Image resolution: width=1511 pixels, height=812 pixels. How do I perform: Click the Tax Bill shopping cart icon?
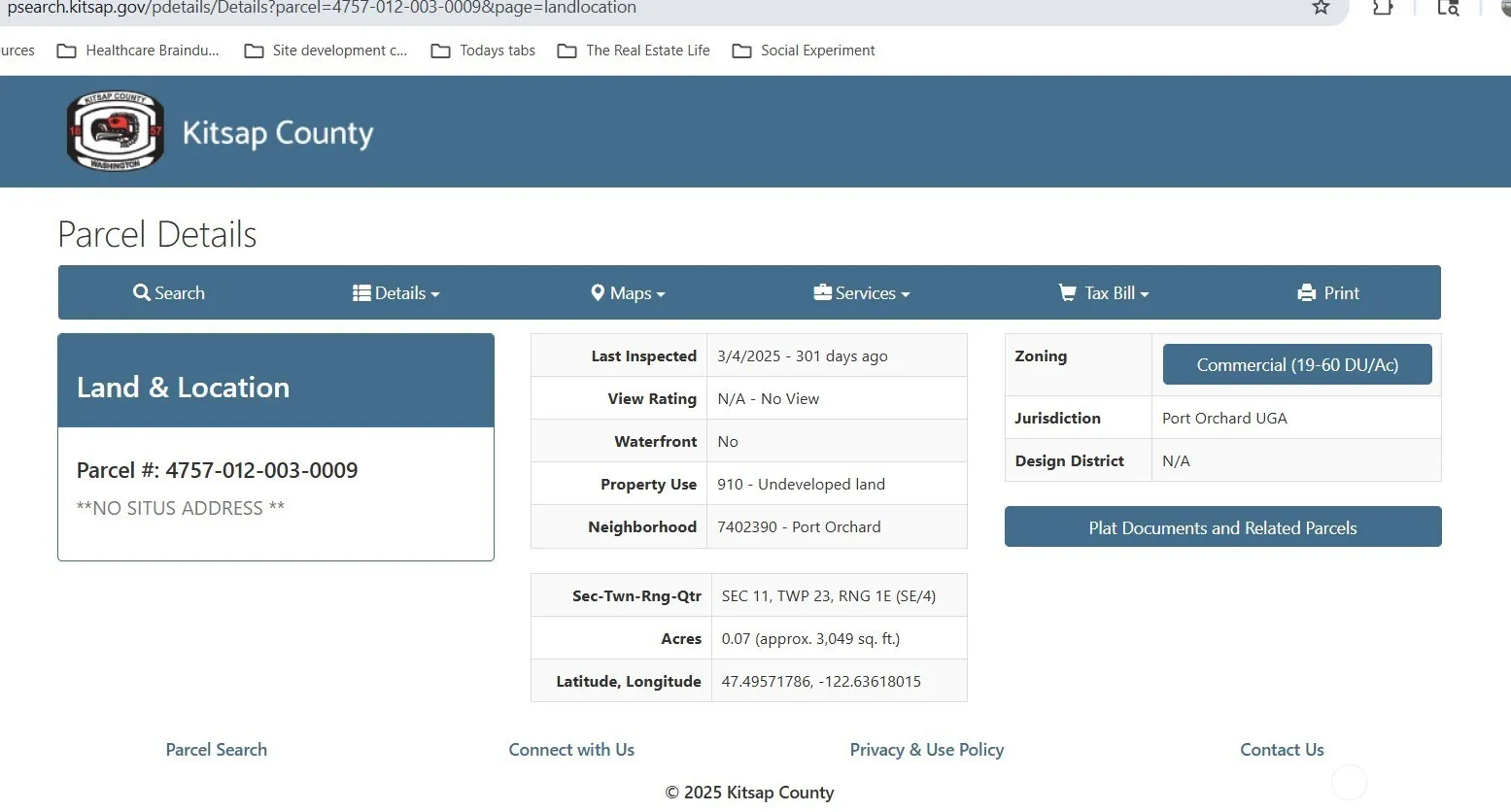pyautogui.click(x=1067, y=292)
